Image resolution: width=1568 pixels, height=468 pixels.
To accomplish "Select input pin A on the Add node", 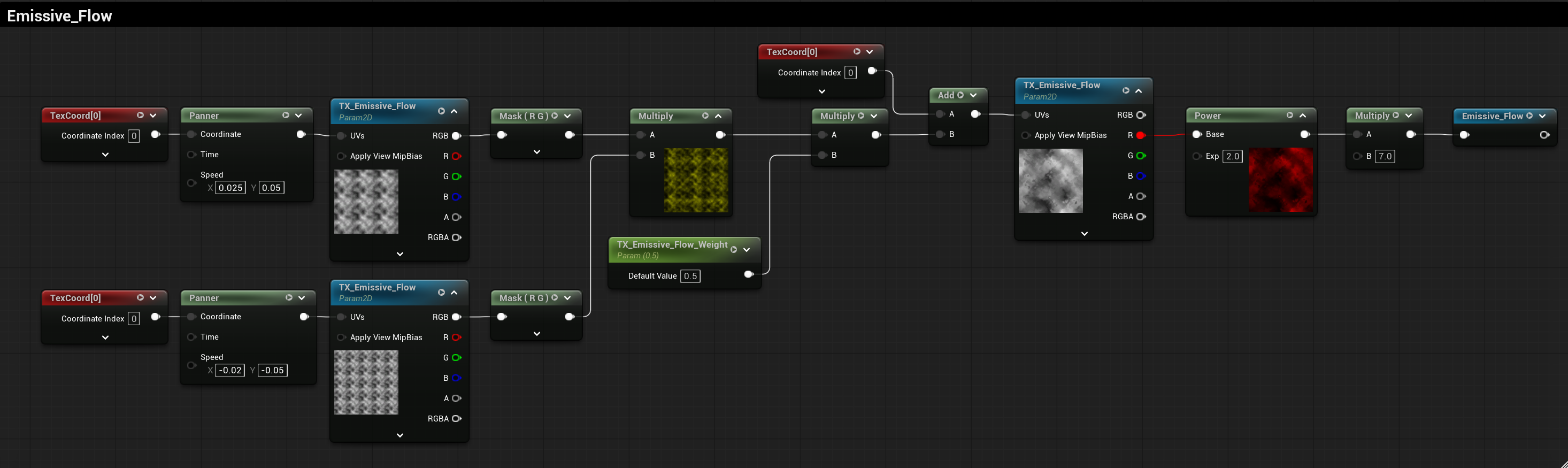I will [x=940, y=114].
